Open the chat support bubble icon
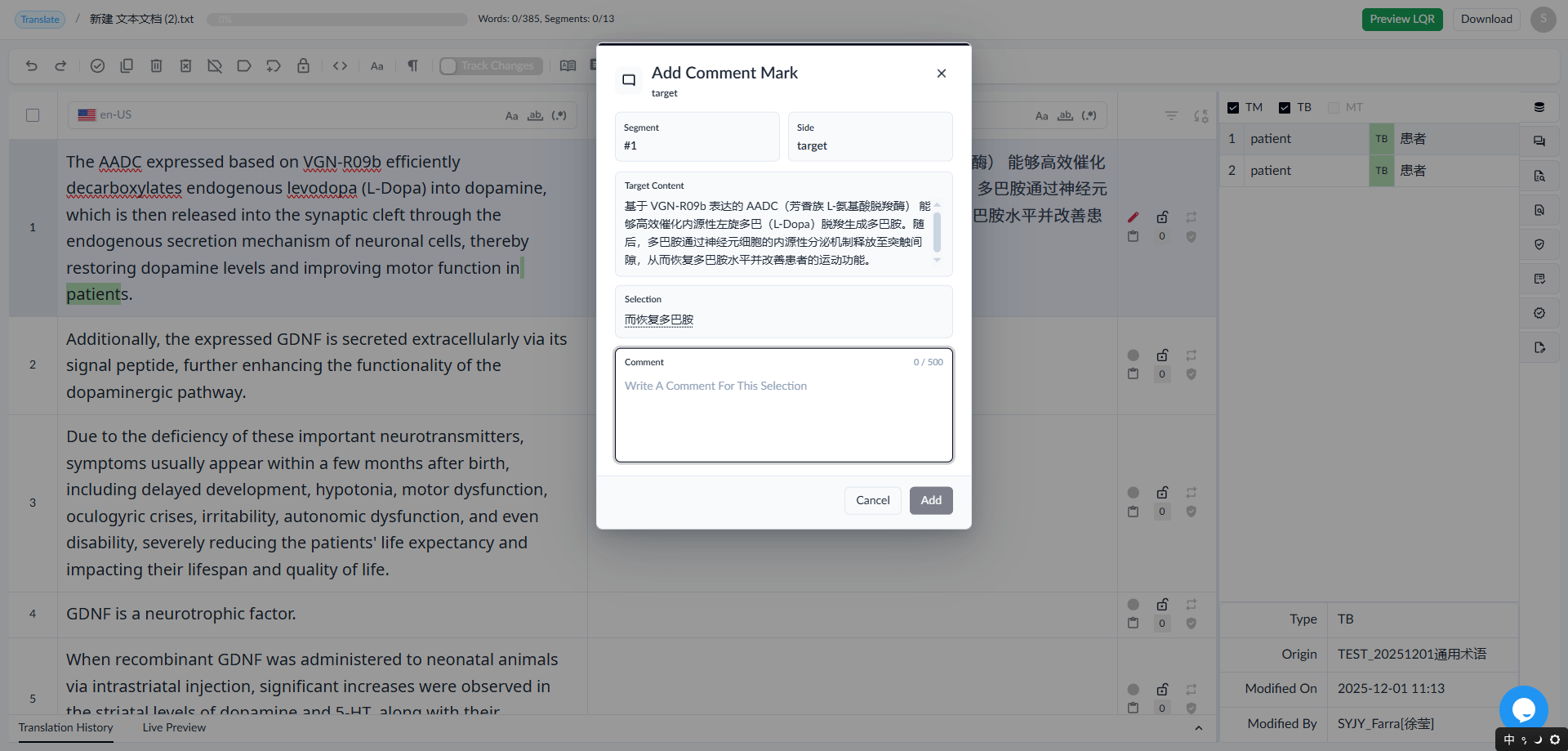This screenshot has height=751, width=1568. [x=1524, y=709]
